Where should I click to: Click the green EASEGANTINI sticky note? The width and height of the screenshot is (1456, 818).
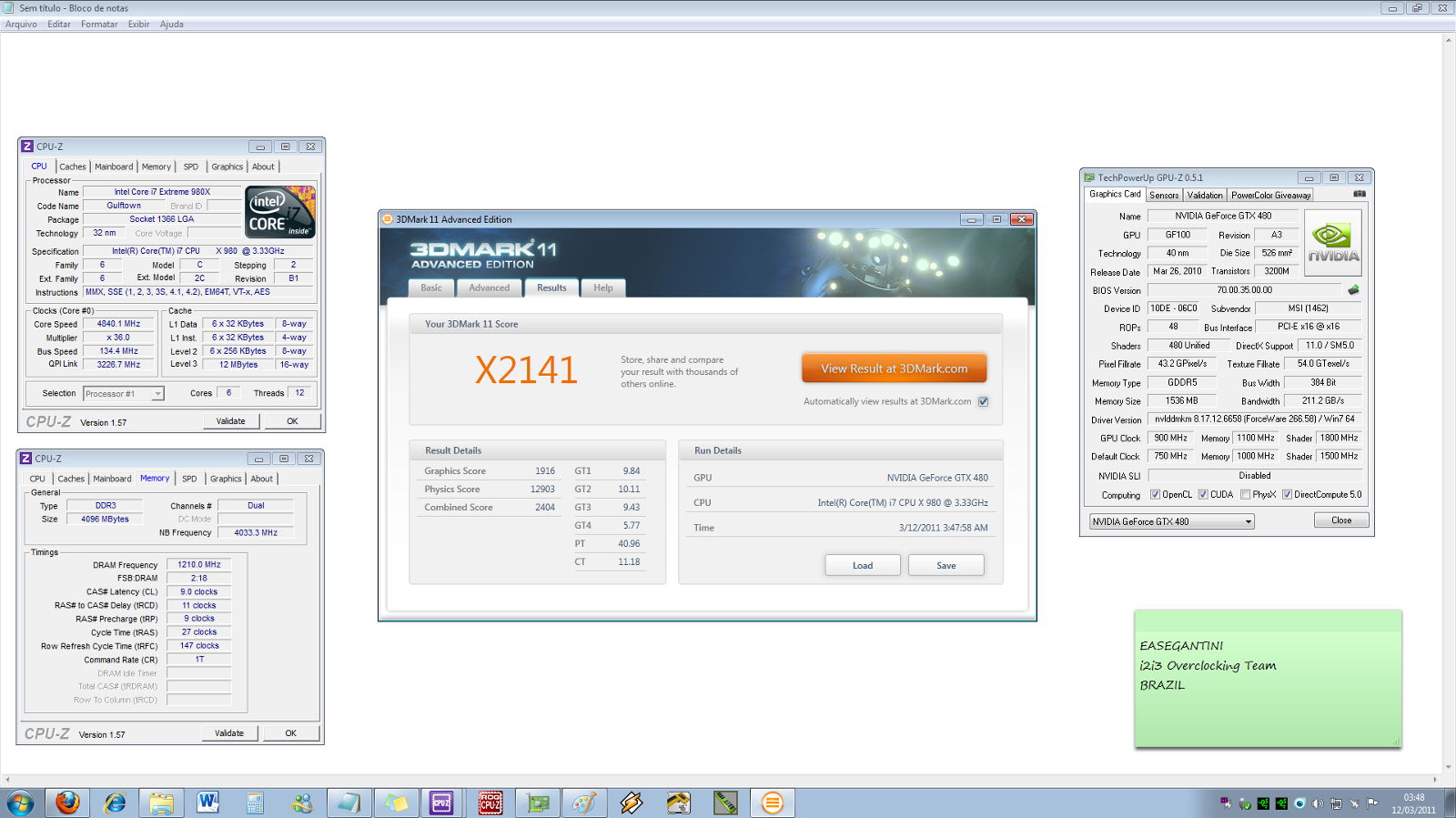pos(1268,680)
